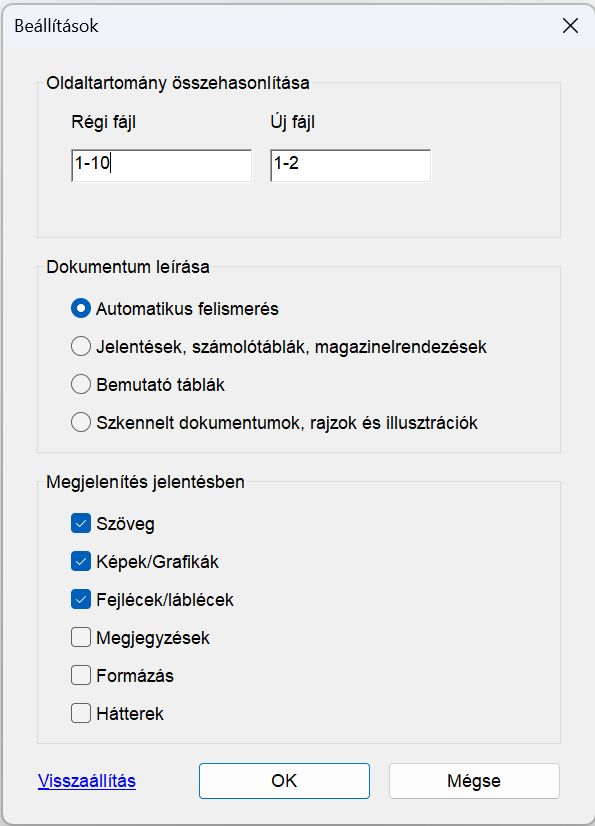Select Szkennelt dokumentumok, rajzok és illusztrációk
This screenshot has width=595, height=826.
click(81, 422)
